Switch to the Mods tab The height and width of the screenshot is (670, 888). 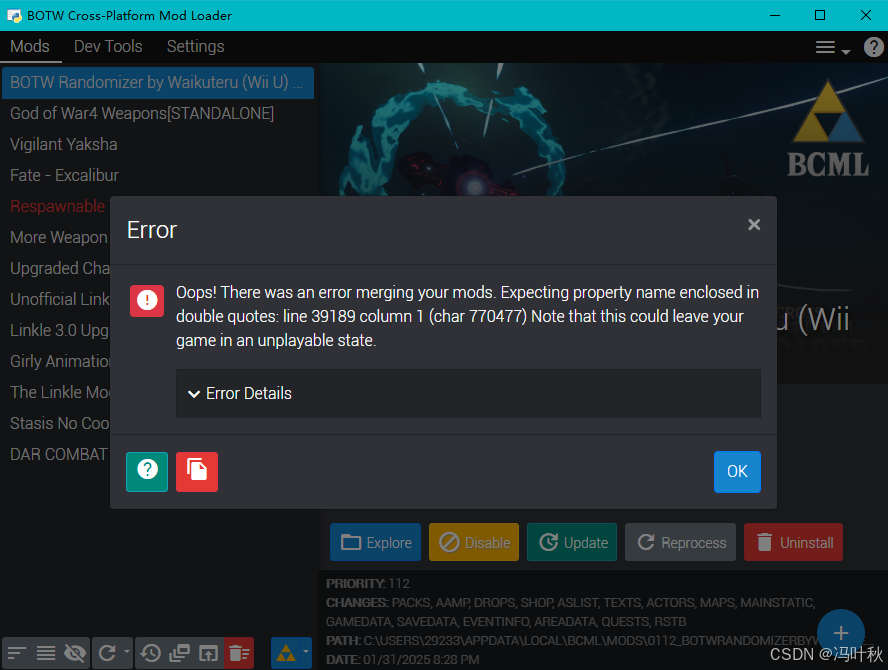(30, 46)
